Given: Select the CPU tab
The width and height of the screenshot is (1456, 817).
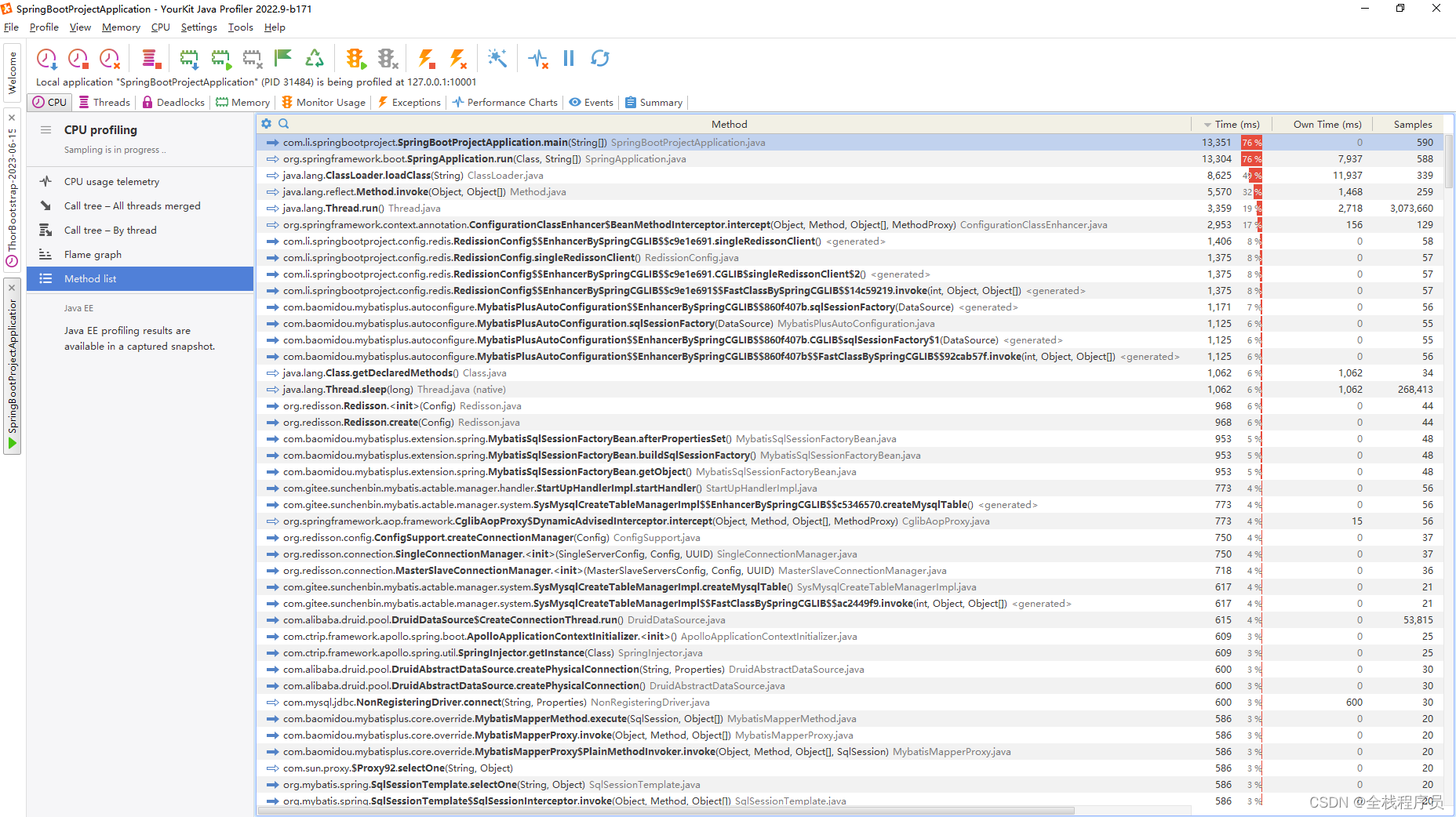Looking at the screenshot, I should 50,103.
